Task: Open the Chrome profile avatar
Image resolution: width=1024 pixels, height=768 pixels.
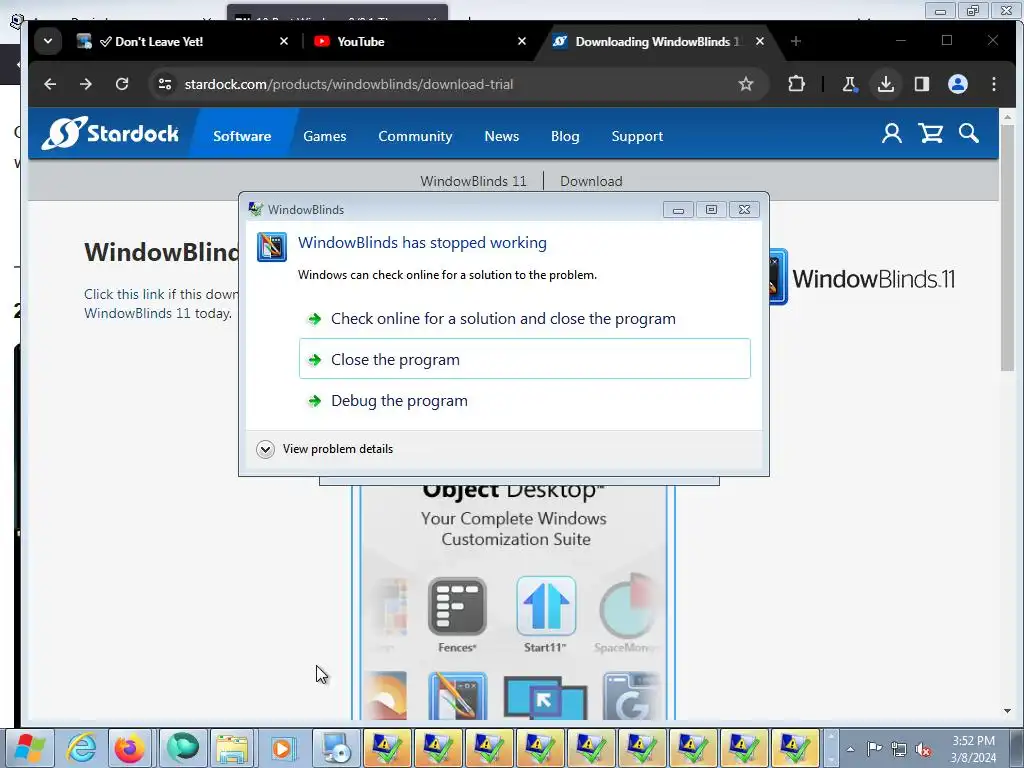Action: point(958,84)
